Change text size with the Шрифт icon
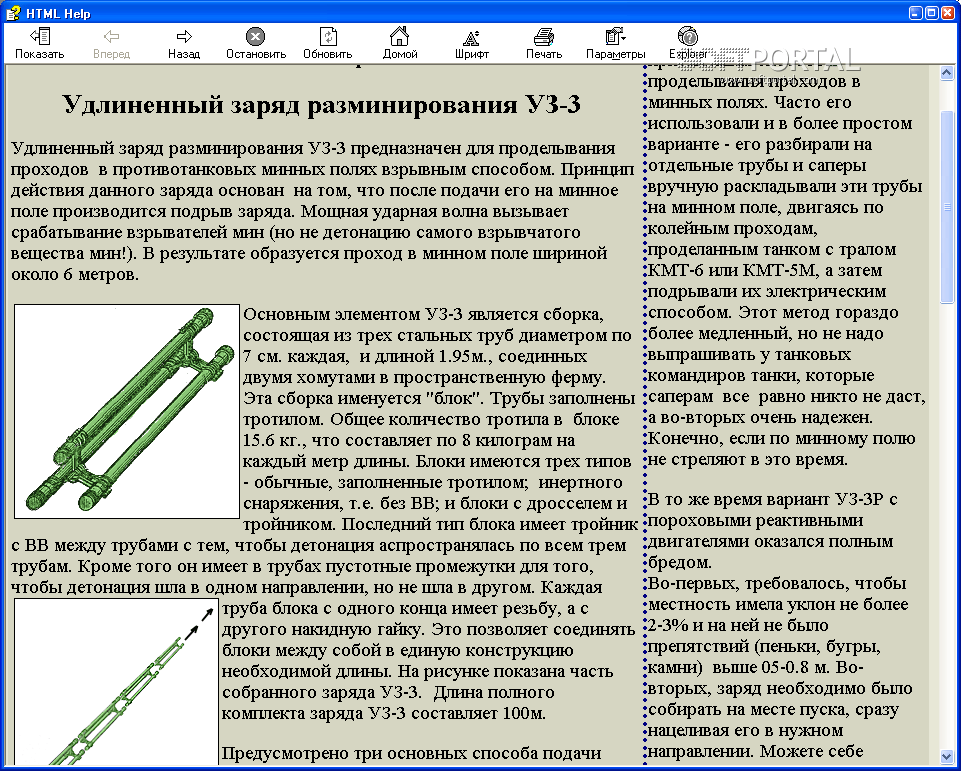 tap(471, 43)
